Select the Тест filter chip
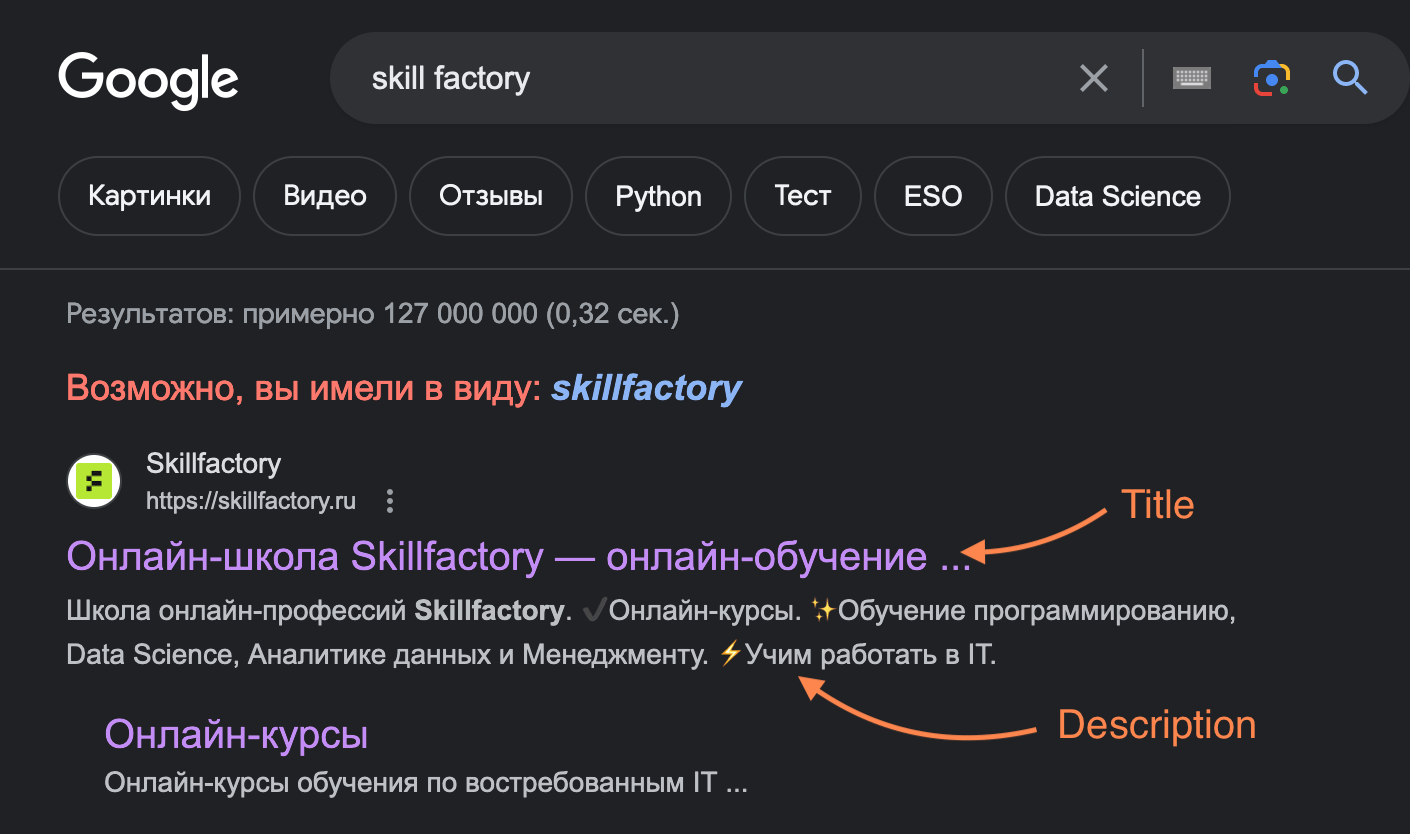Viewport: 1410px width, 834px height. [x=803, y=195]
